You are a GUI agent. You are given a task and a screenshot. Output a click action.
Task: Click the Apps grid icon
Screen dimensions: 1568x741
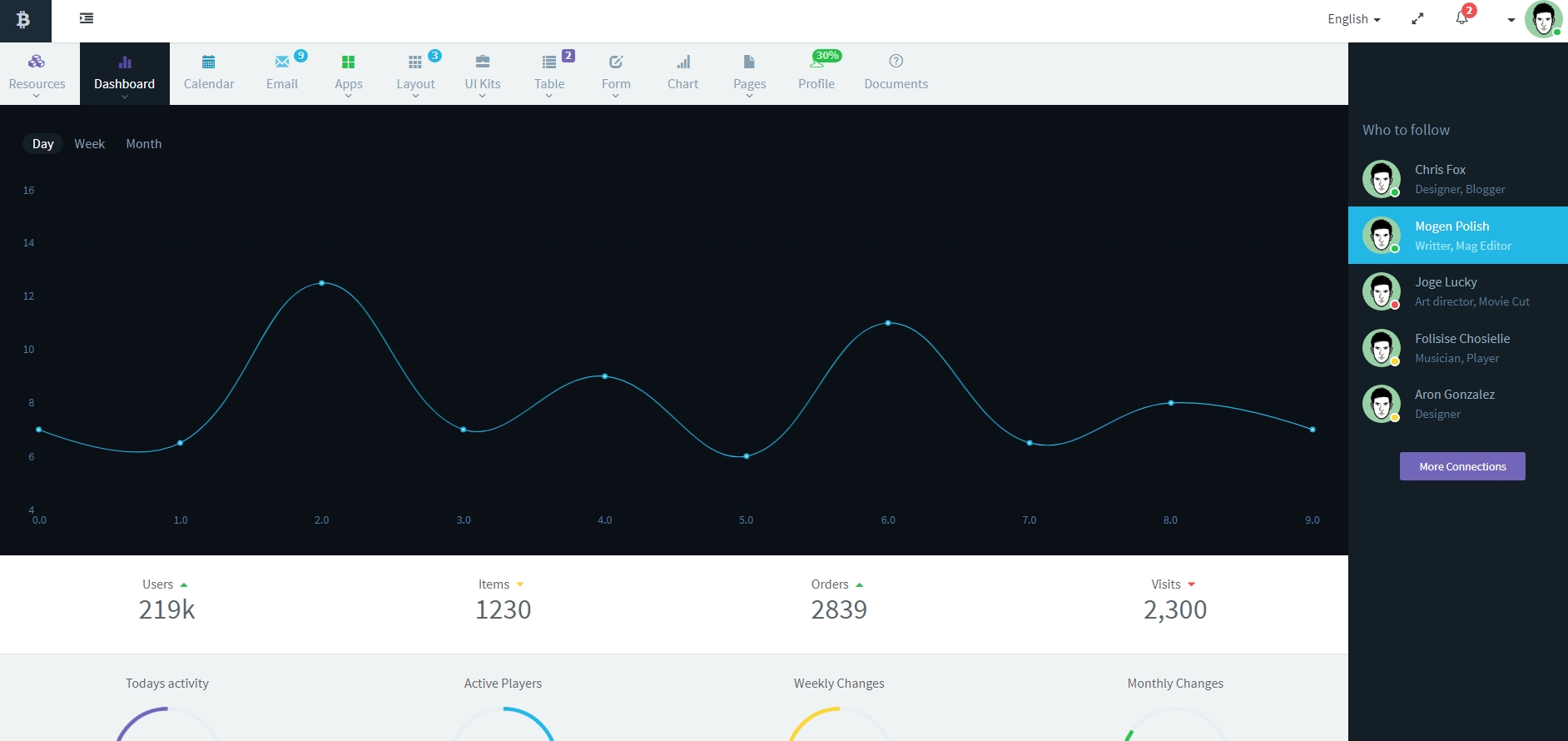tap(349, 62)
